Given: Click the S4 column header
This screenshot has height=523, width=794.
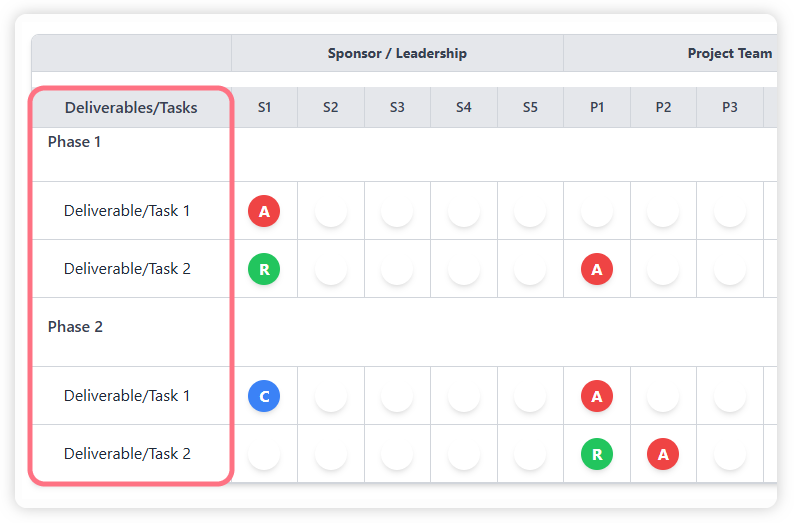Looking at the screenshot, I should (x=464, y=108).
